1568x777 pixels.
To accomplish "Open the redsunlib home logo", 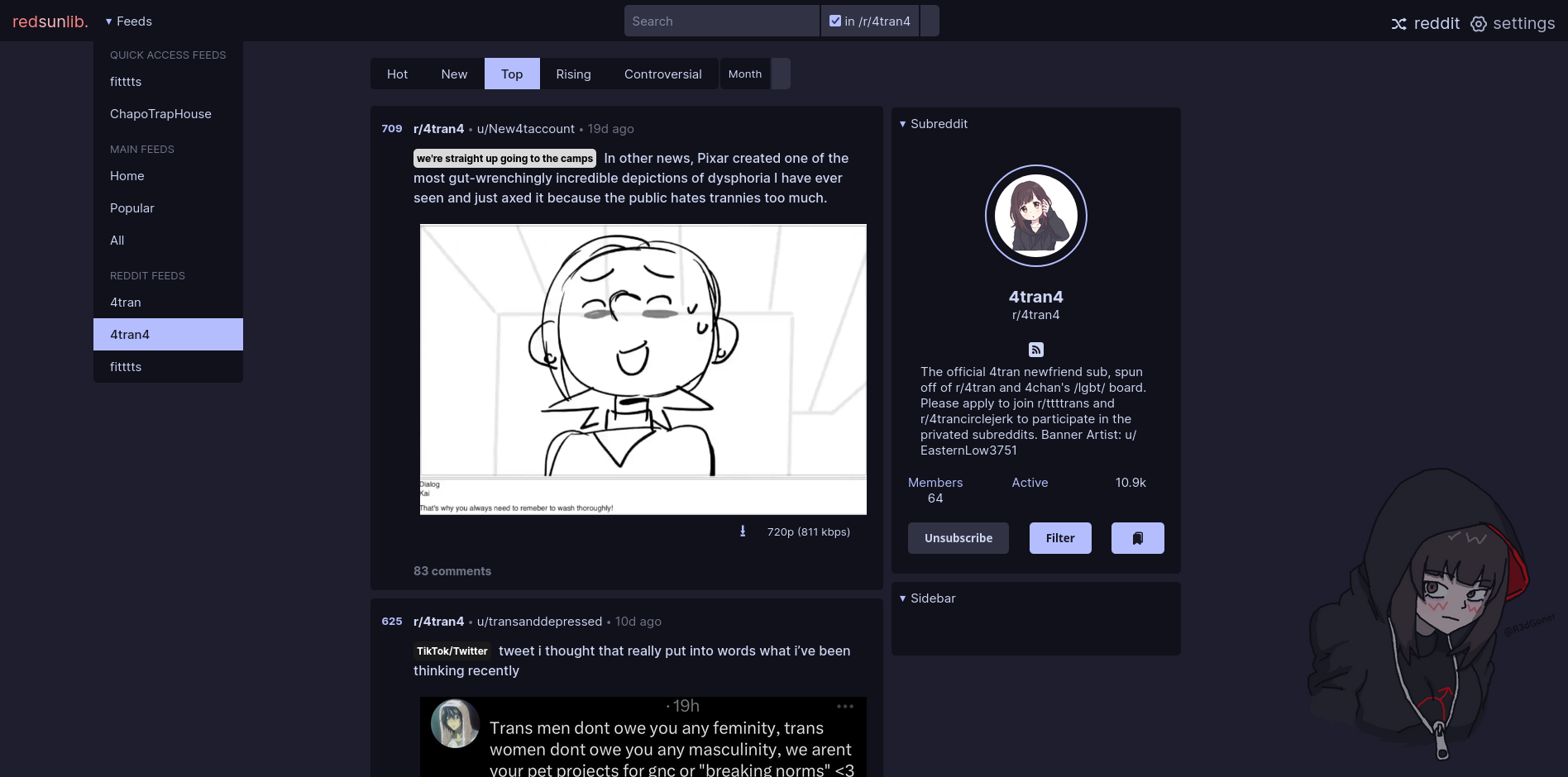I will tap(50, 21).
